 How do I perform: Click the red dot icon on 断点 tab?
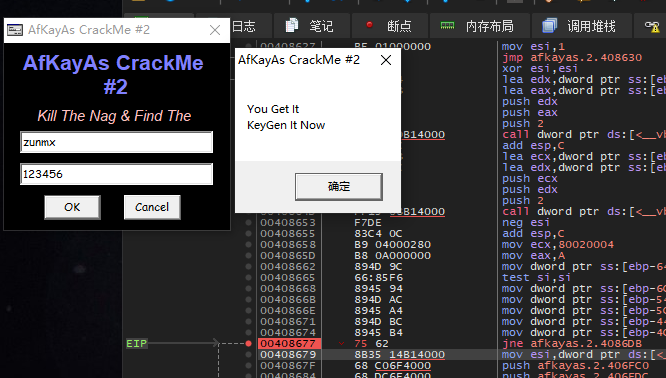pos(370,25)
